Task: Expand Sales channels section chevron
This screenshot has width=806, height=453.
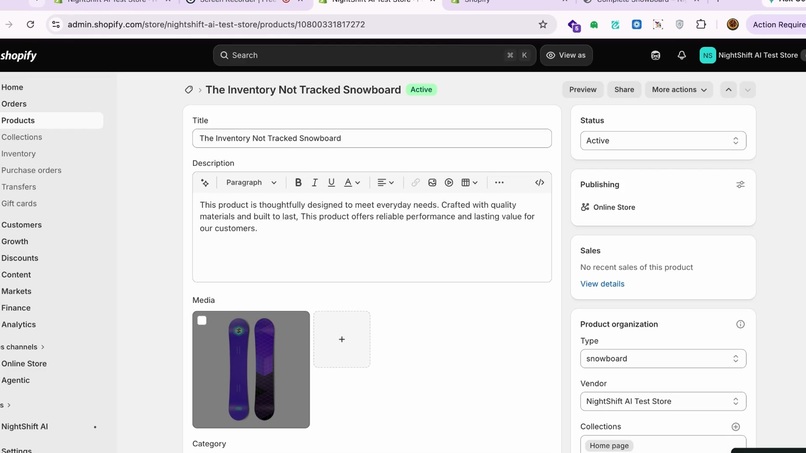Action: click(x=43, y=347)
